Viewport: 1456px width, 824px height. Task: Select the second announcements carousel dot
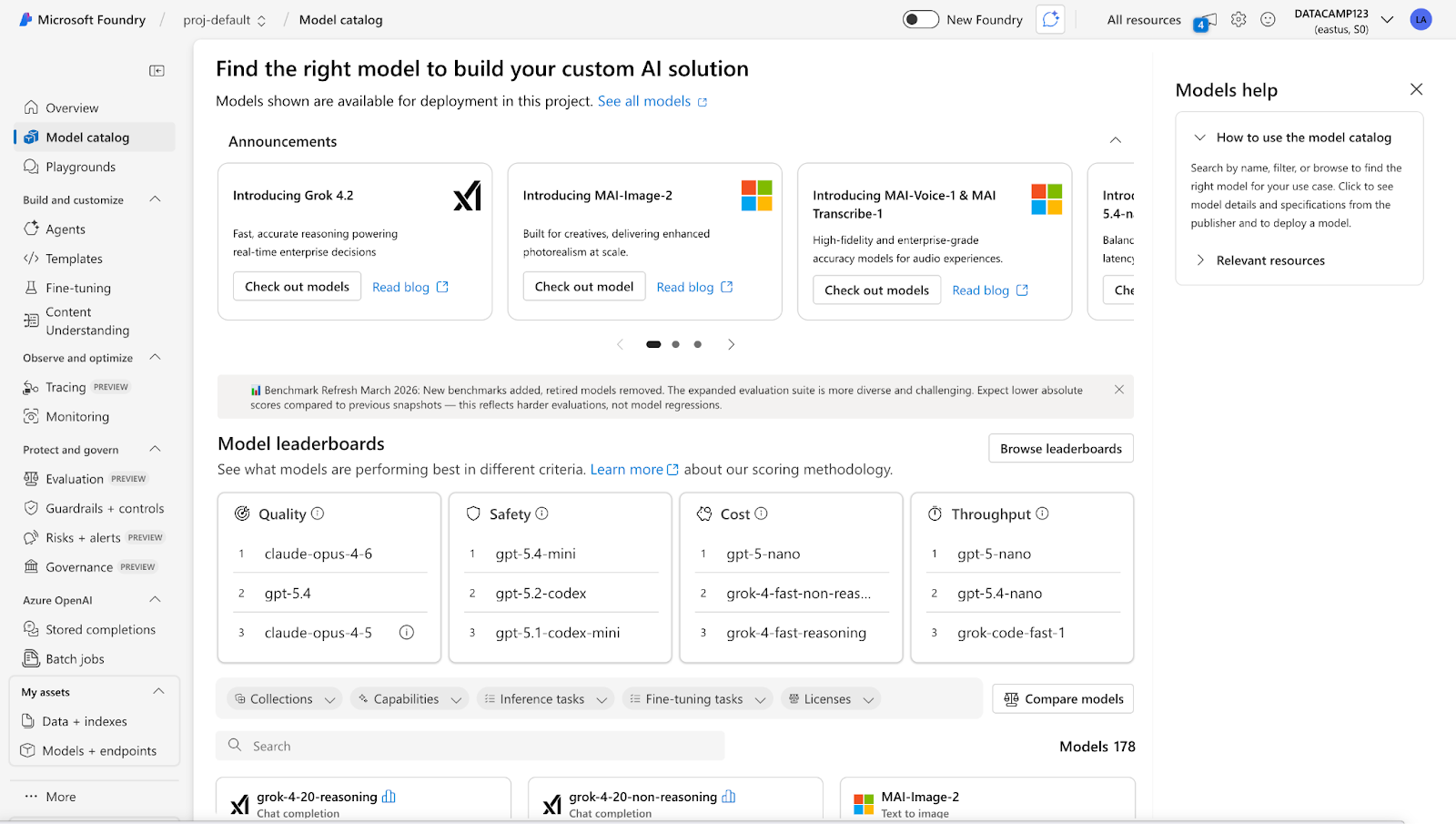click(x=675, y=344)
